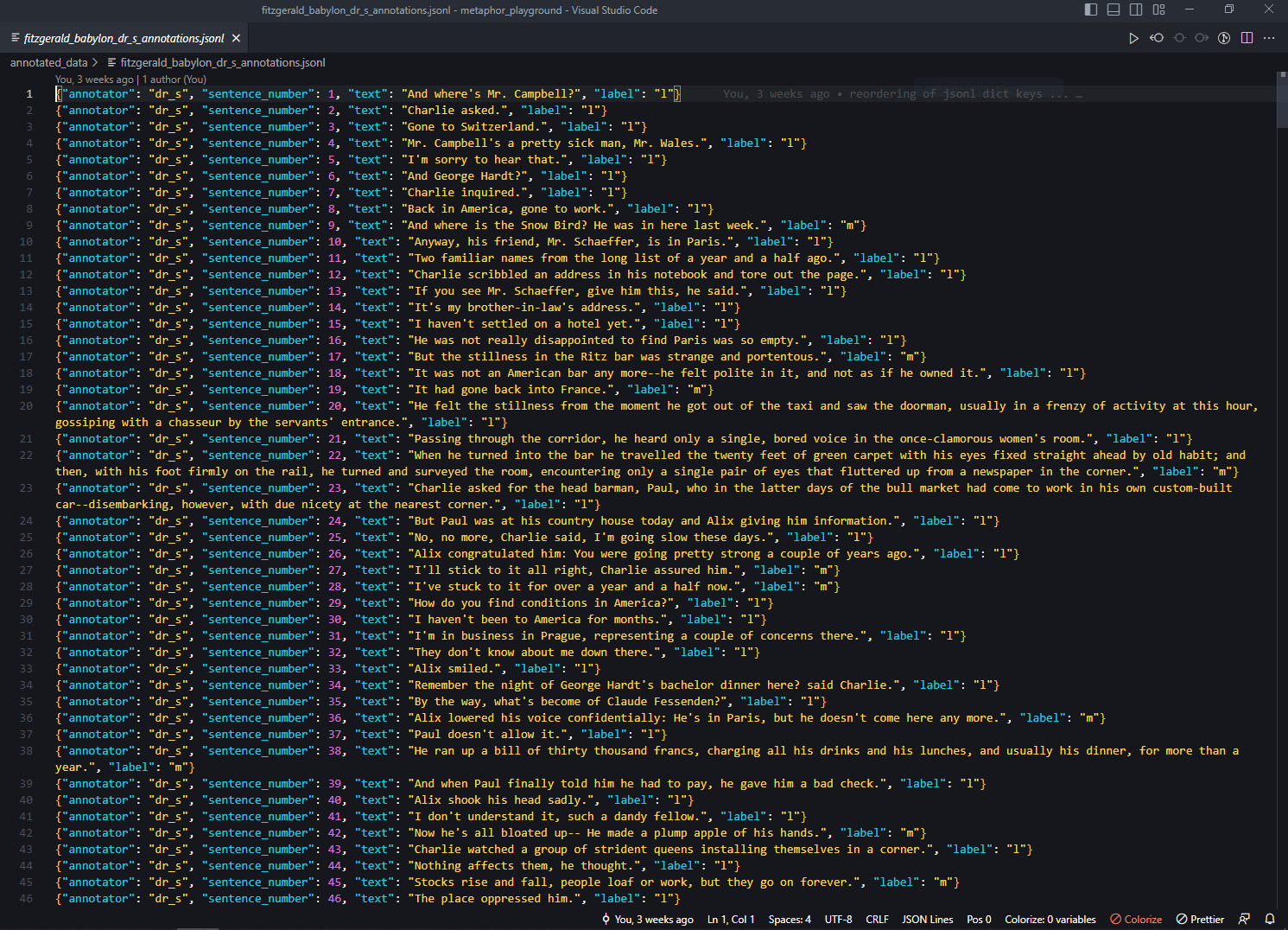Split the editor to the right
The width and height of the screenshot is (1288, 930).
tap(1247, 38)
